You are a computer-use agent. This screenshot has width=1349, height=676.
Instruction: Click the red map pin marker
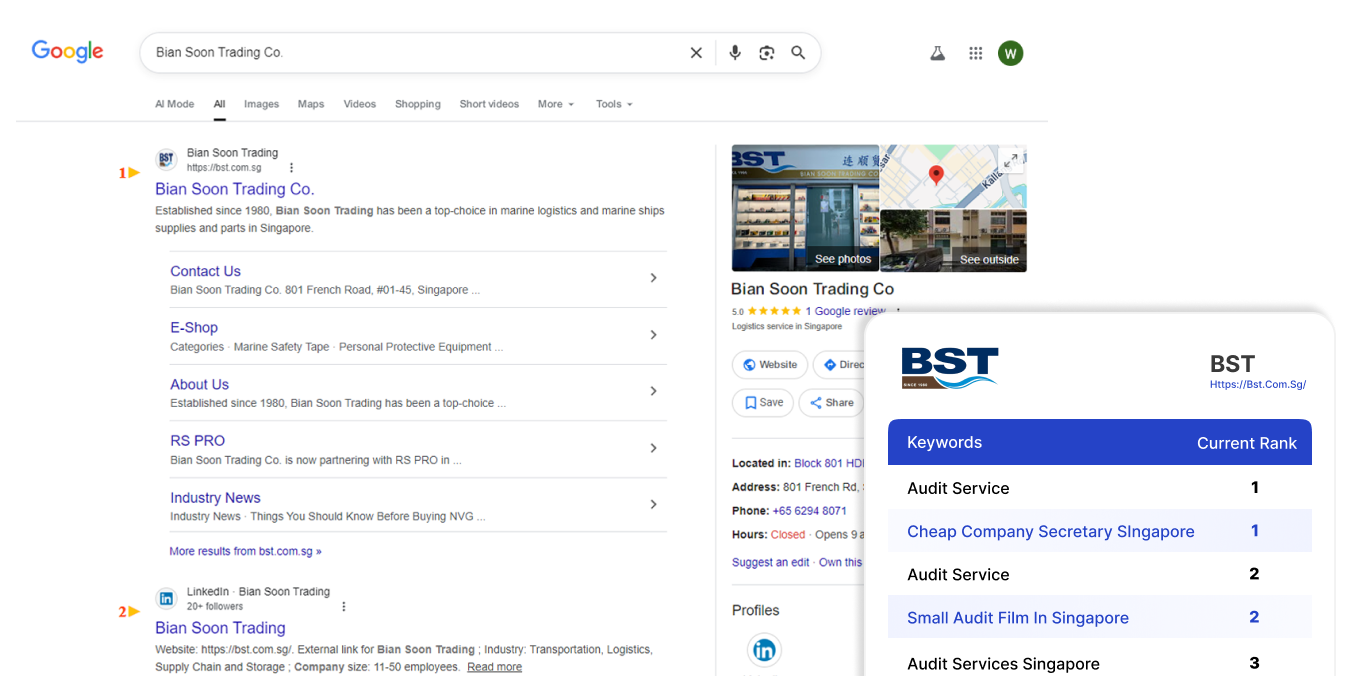tap(936, 175)
